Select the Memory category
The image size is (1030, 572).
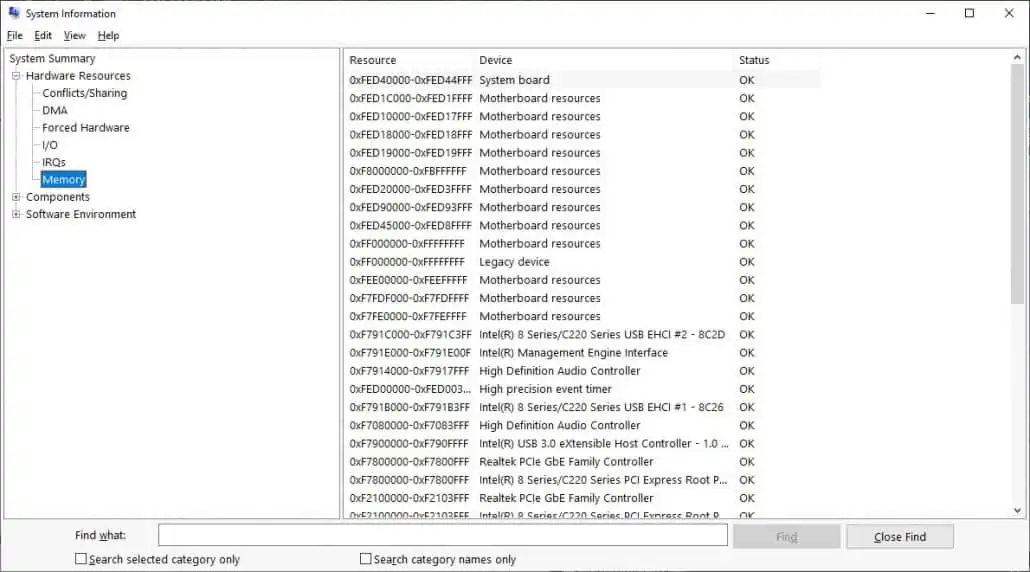coord(64,179)
